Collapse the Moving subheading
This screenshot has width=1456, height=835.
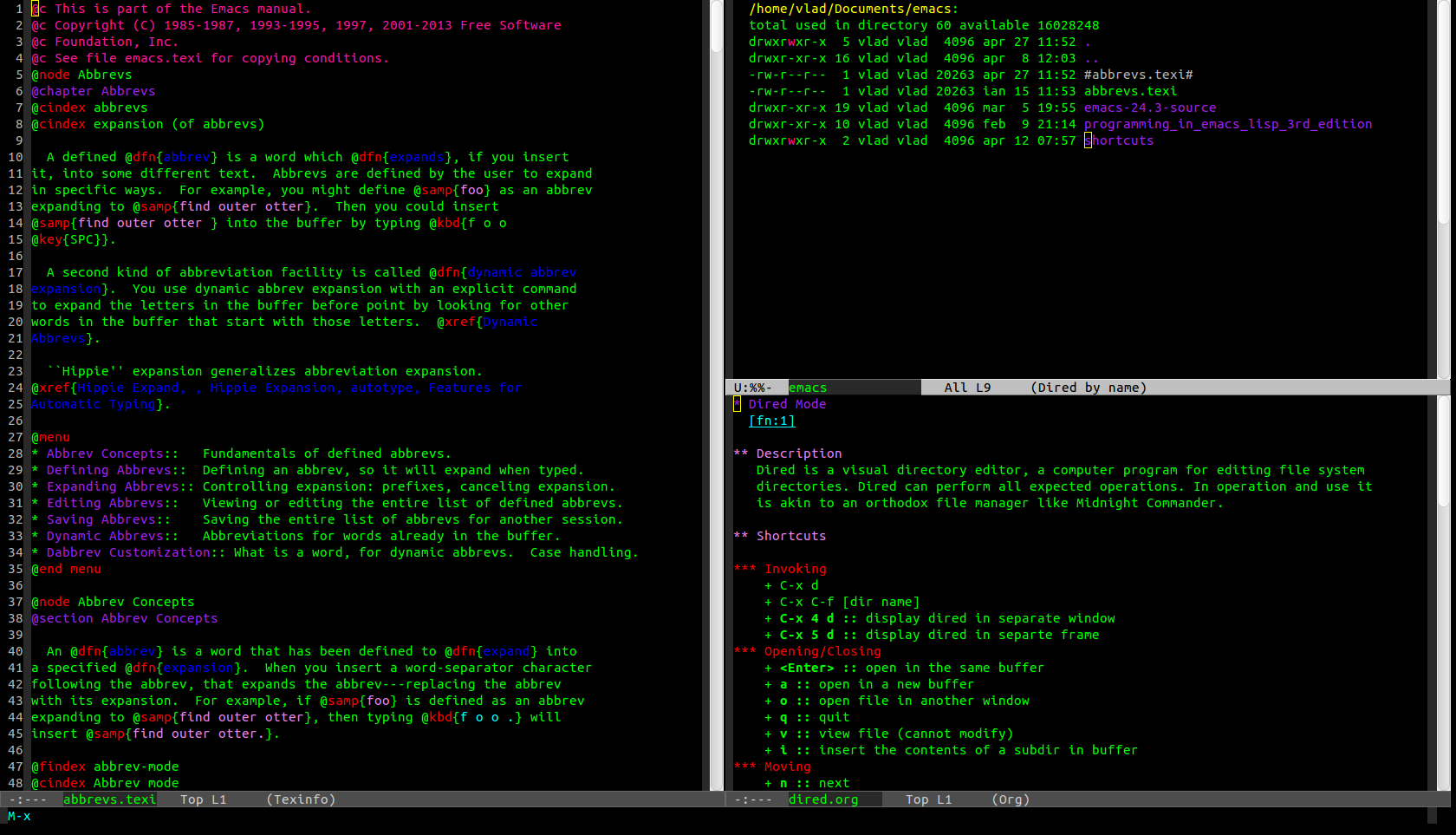coord(772,767)
